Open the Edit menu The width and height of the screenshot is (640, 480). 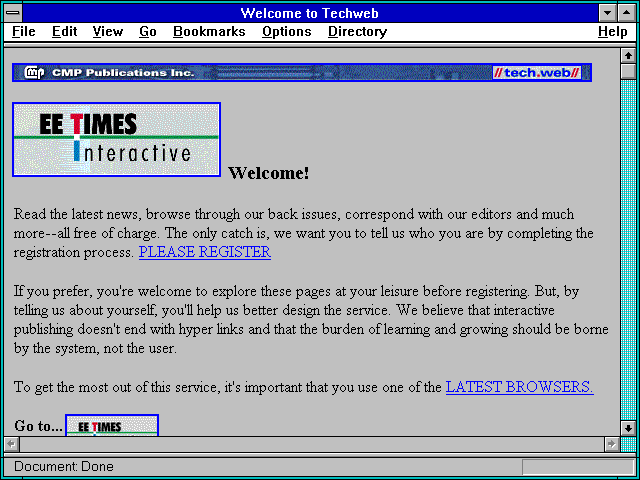(64, 31)
